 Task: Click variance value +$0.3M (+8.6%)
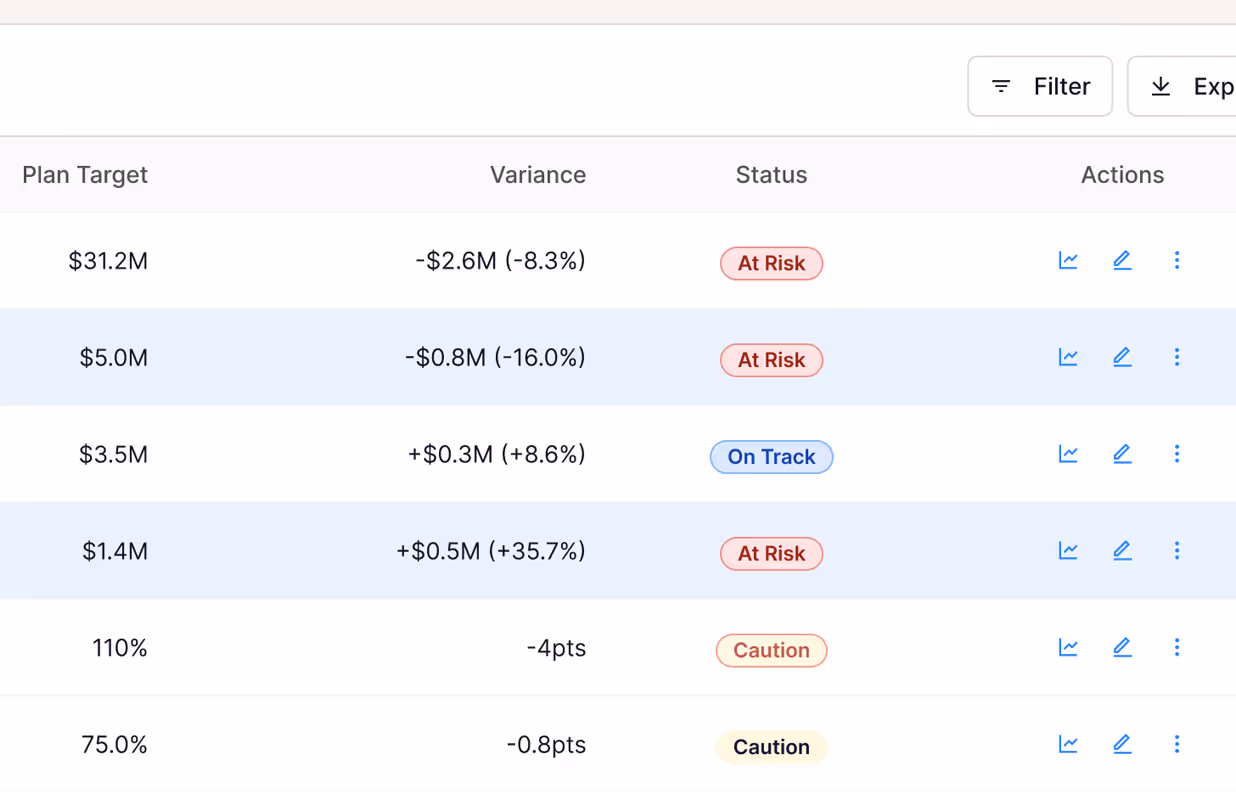pyautogui.click(x=497, y=455)
